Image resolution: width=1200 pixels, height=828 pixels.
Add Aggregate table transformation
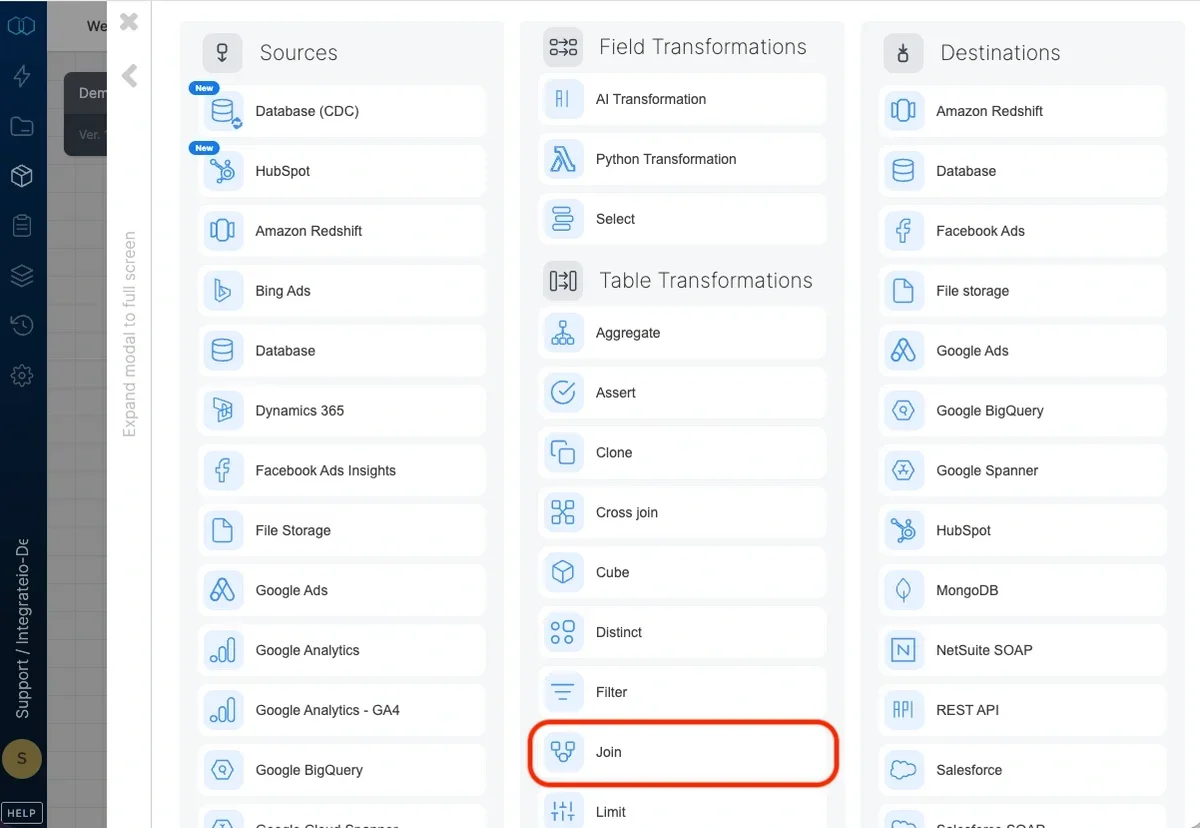[682, 333]
